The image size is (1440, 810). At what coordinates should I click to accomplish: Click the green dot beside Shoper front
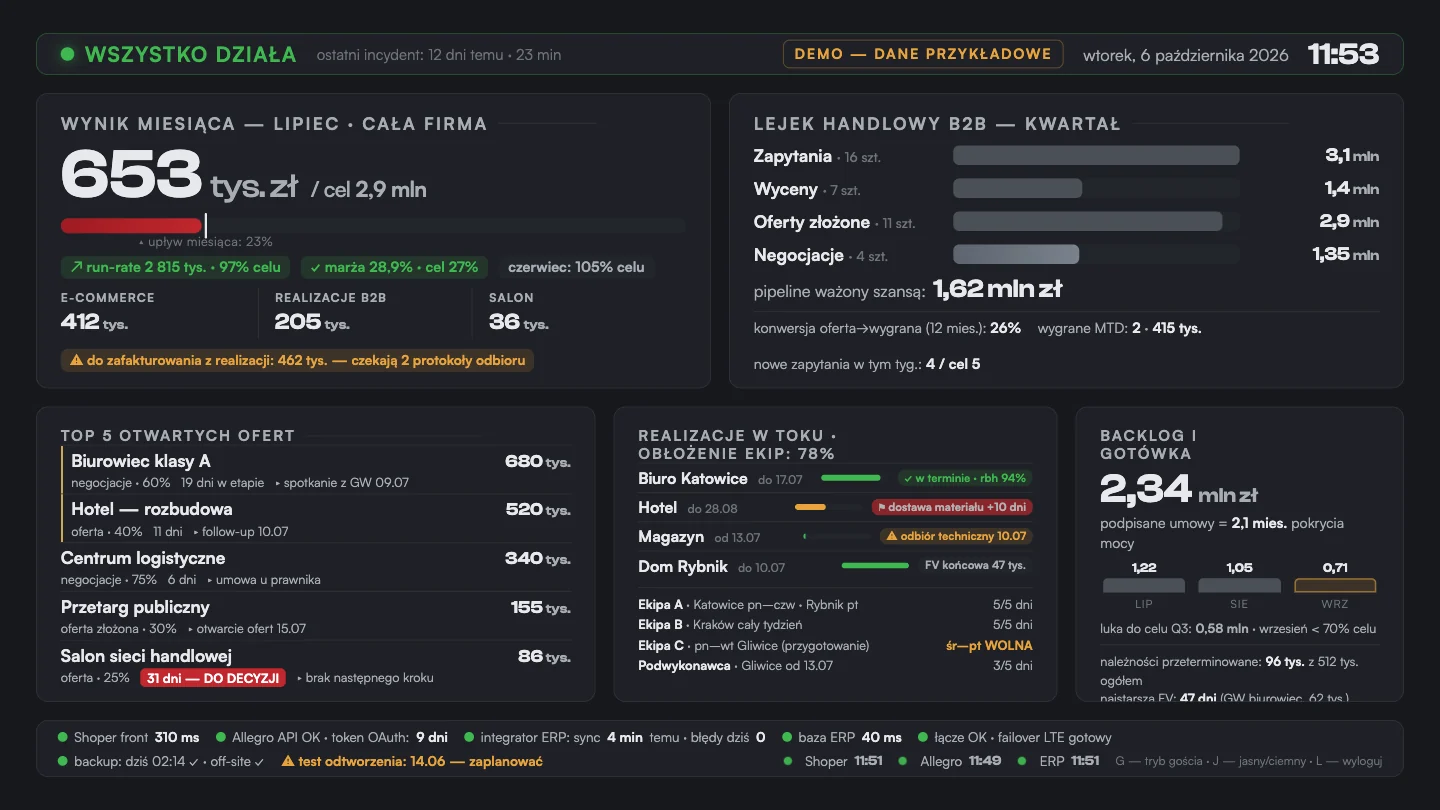pos(63,738)
